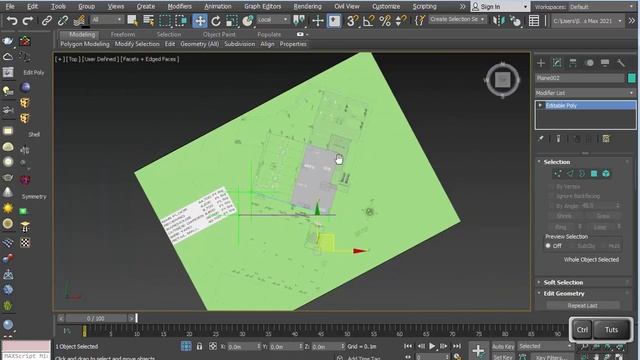This screenshot has height=360, width=640.
Task: Open the Scene Explorer toggle icon
Action: click(x=534, y=21)
